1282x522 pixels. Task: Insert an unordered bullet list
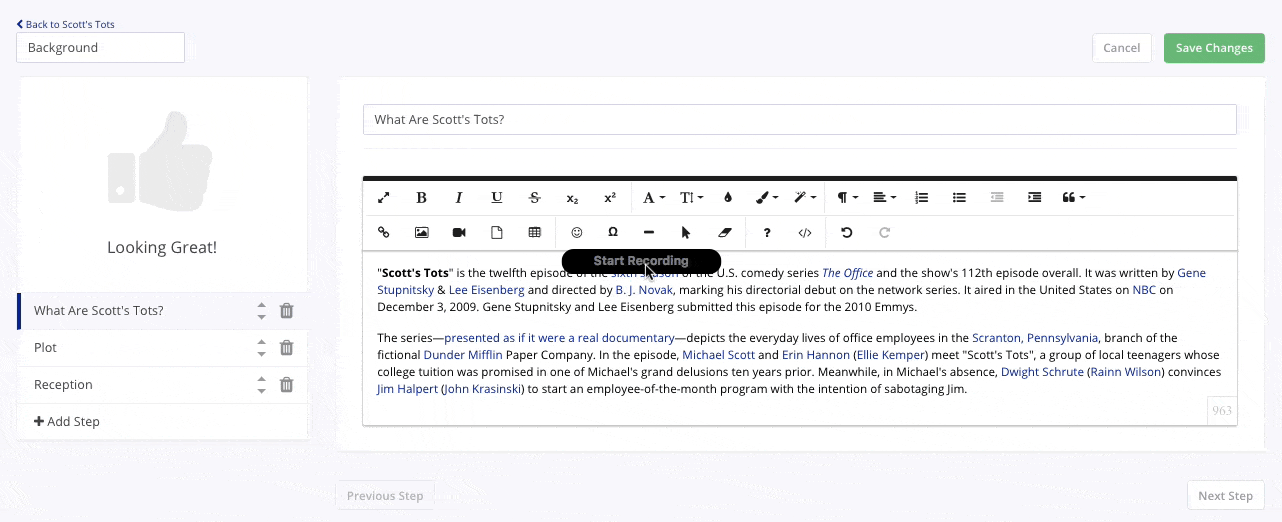click(959, 198)
